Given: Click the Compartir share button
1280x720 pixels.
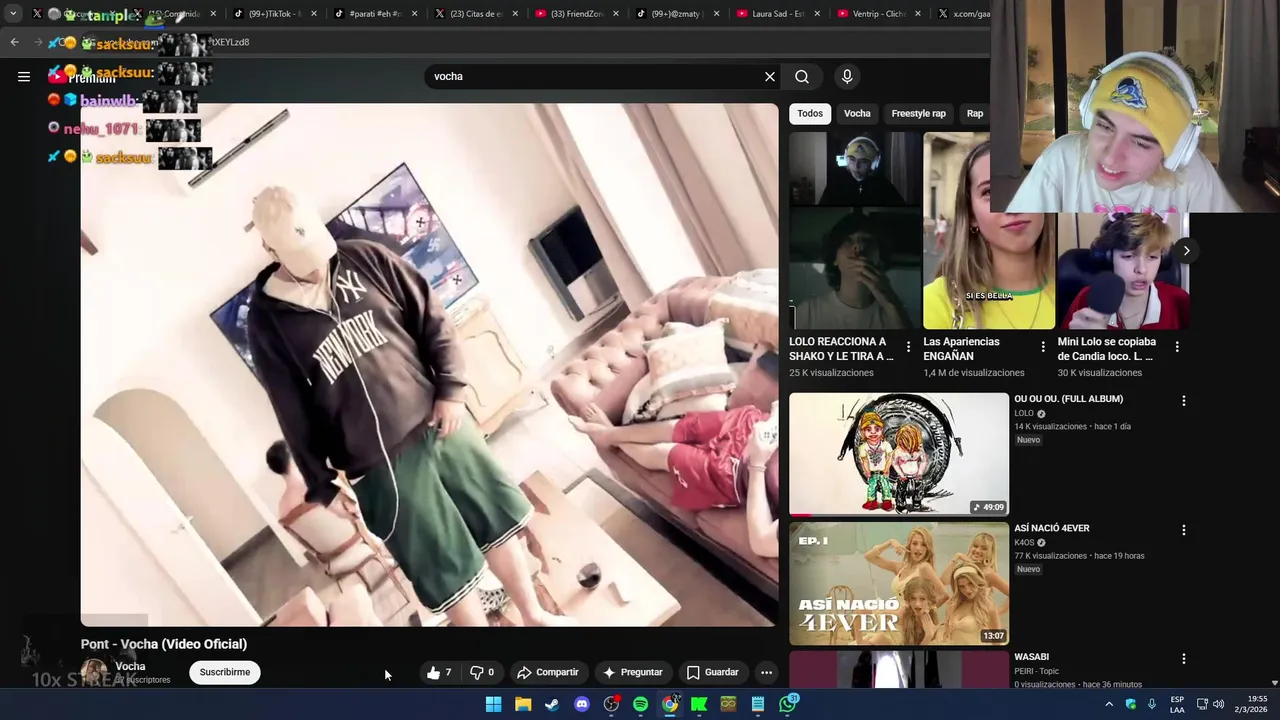Looking at the screenshot, I should [547, 672].
